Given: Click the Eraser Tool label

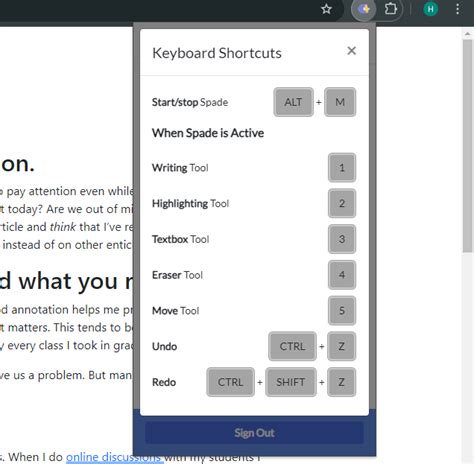Looking at the screenshot, I should point(177,275).
